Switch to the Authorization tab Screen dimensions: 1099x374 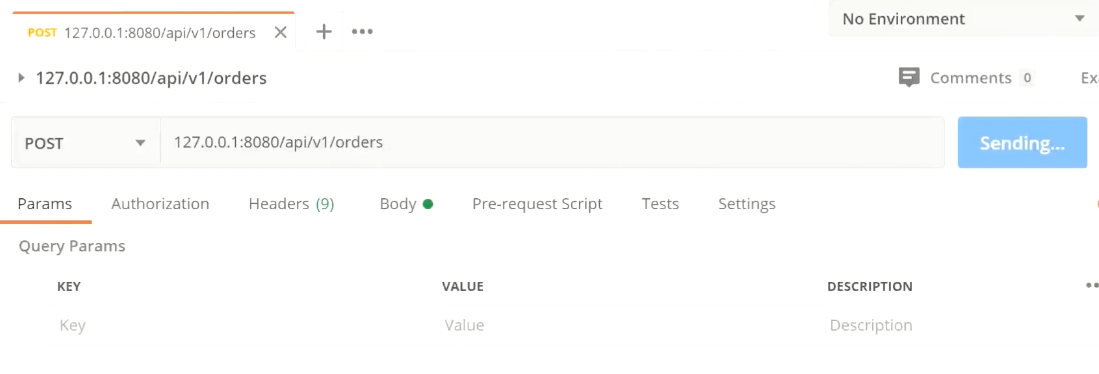coord(160,204)
